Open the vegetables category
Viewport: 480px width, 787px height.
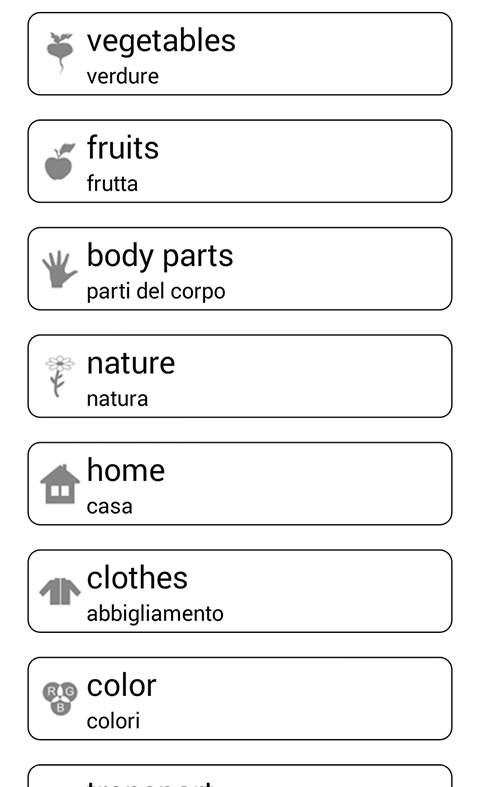240,54
